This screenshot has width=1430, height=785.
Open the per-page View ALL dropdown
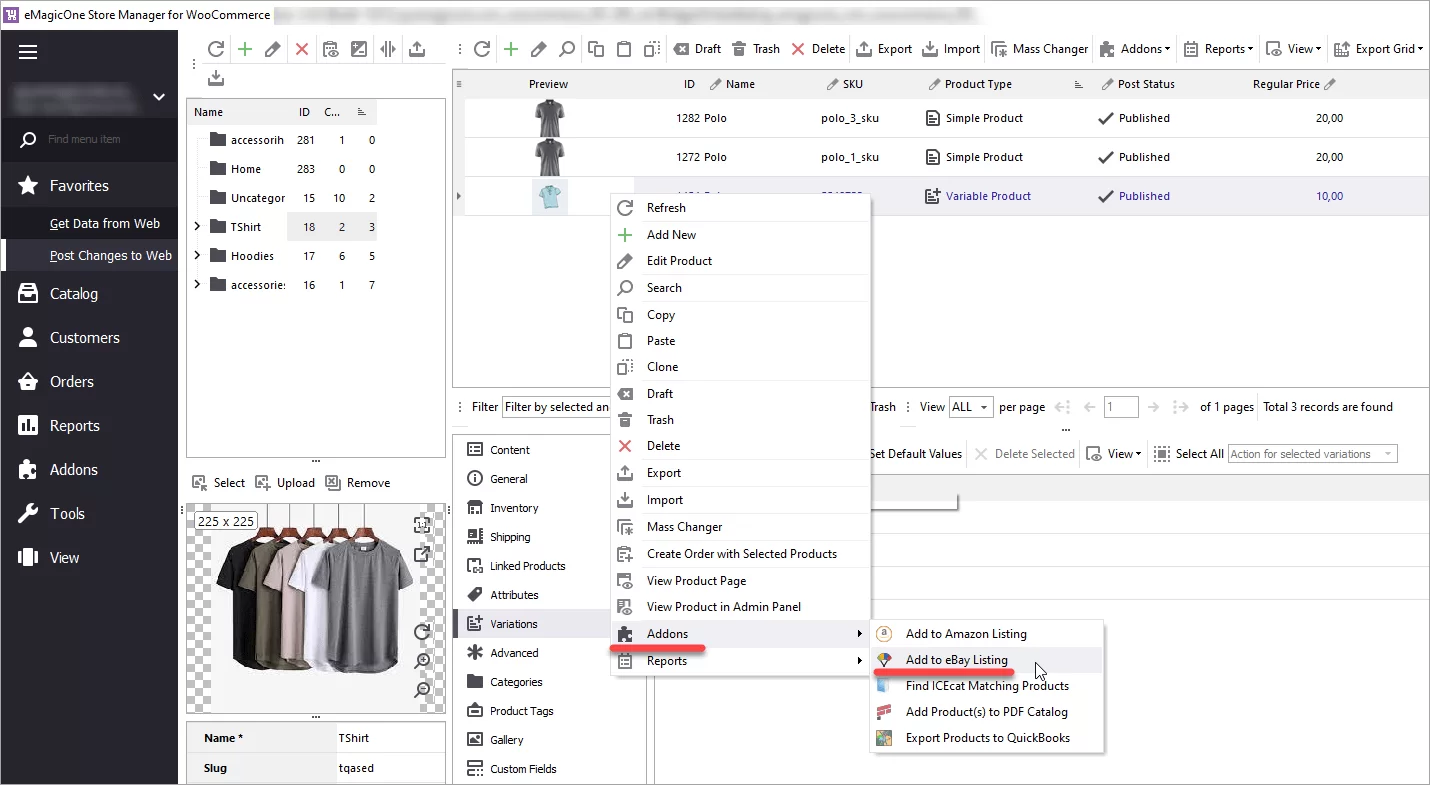(969, 407)
